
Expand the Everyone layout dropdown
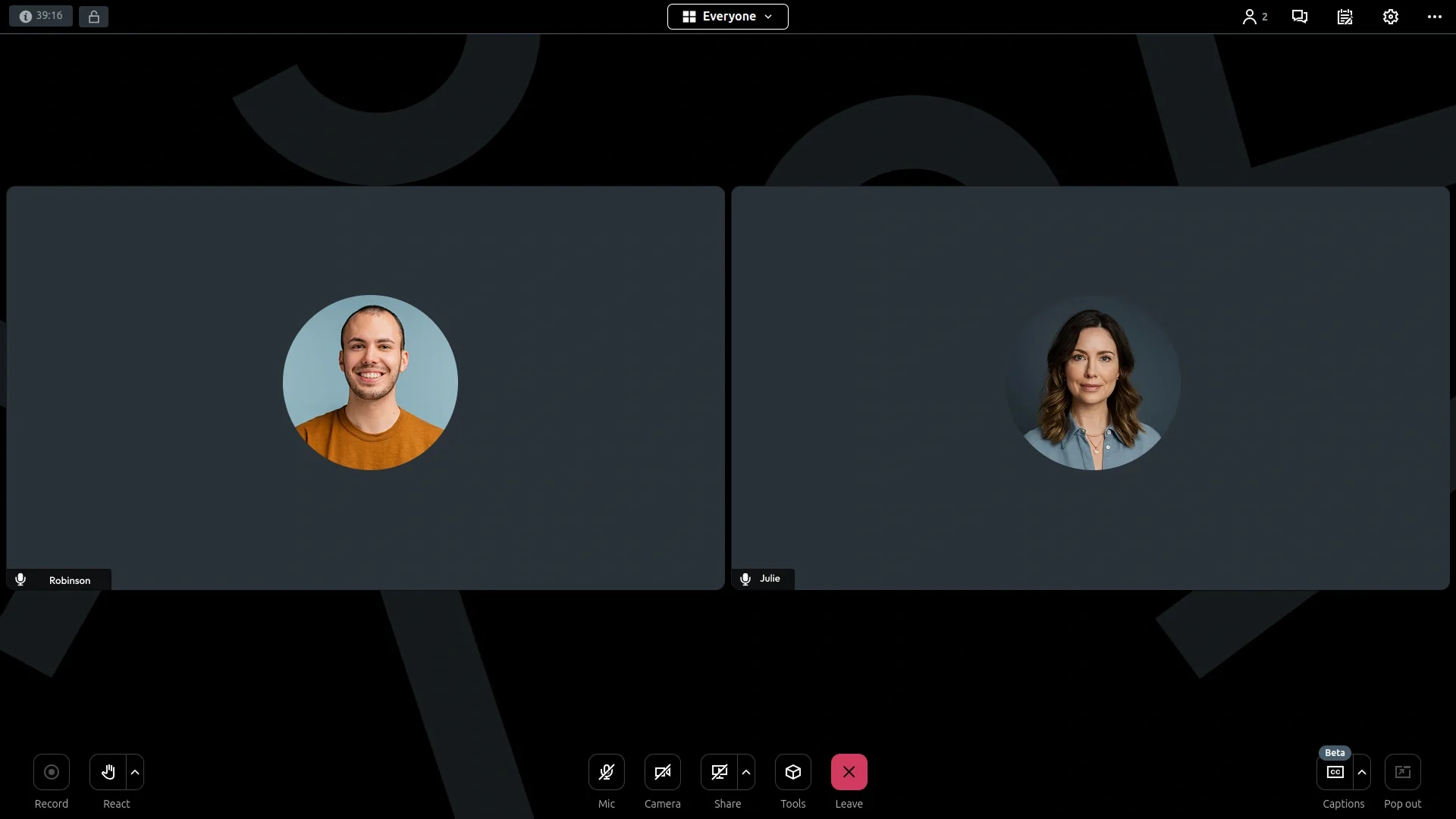pyautogui.click(x=728, y=17)
